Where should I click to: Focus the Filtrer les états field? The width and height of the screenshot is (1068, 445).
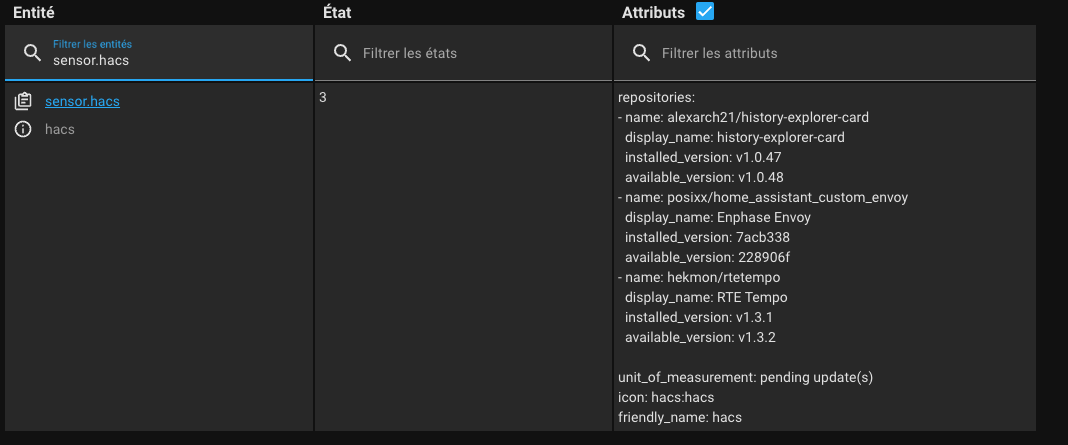coord(463,53)
